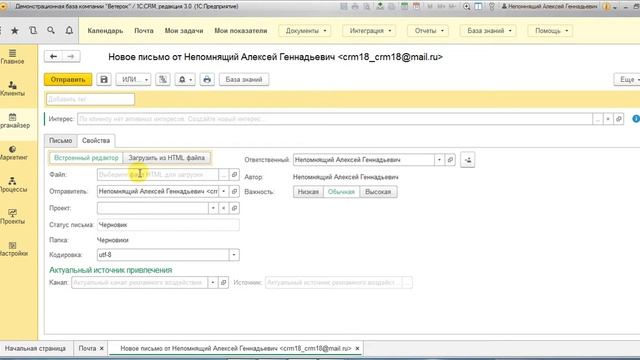Open the Отправитель linked record icon

(234, 191)
